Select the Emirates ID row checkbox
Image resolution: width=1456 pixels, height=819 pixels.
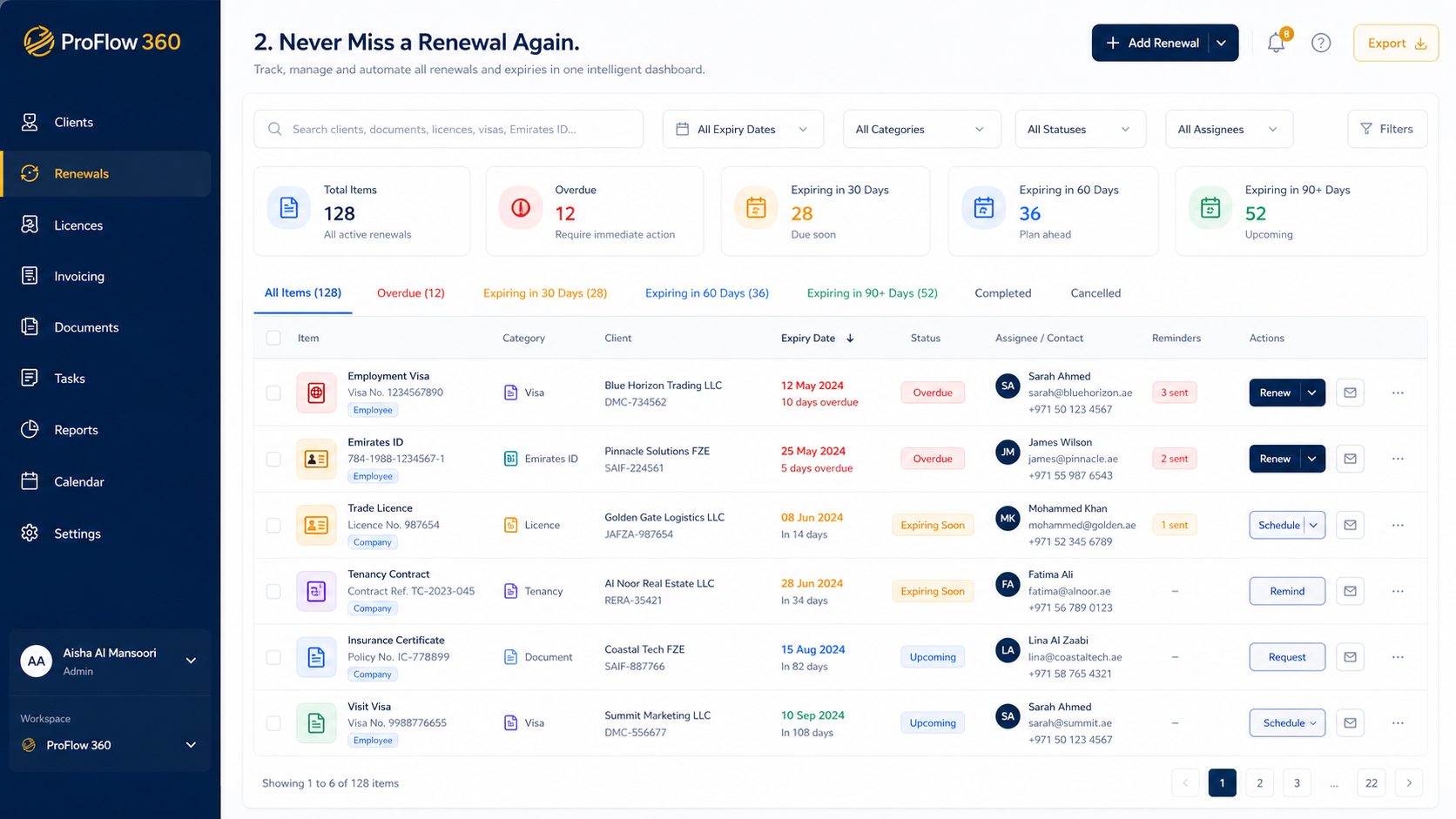(273, 459)
